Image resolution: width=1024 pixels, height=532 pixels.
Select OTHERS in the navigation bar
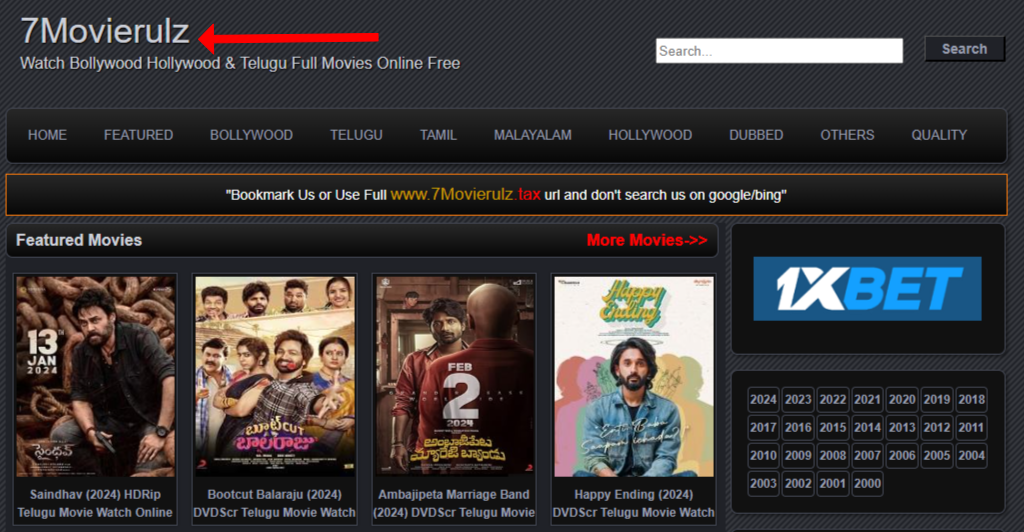pyautogui.click(x=847, y=135)
